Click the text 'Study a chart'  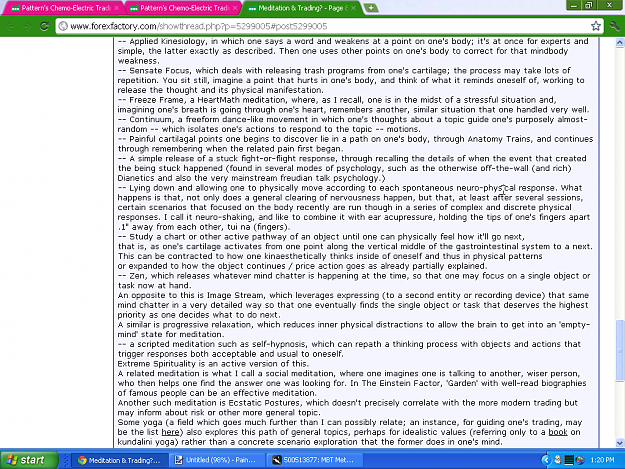156,236
